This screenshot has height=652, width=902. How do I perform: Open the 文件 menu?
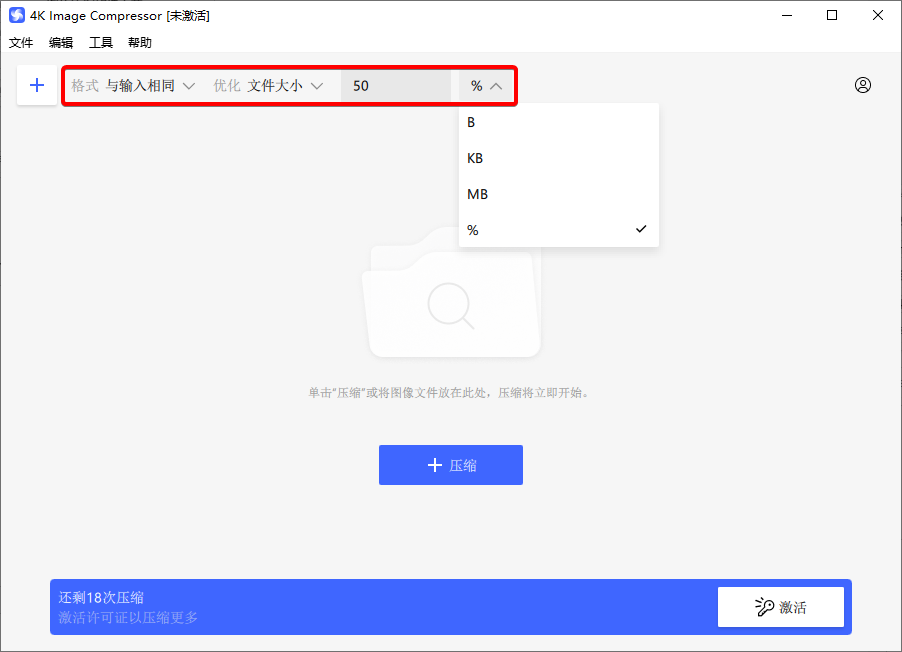(21, 43)
